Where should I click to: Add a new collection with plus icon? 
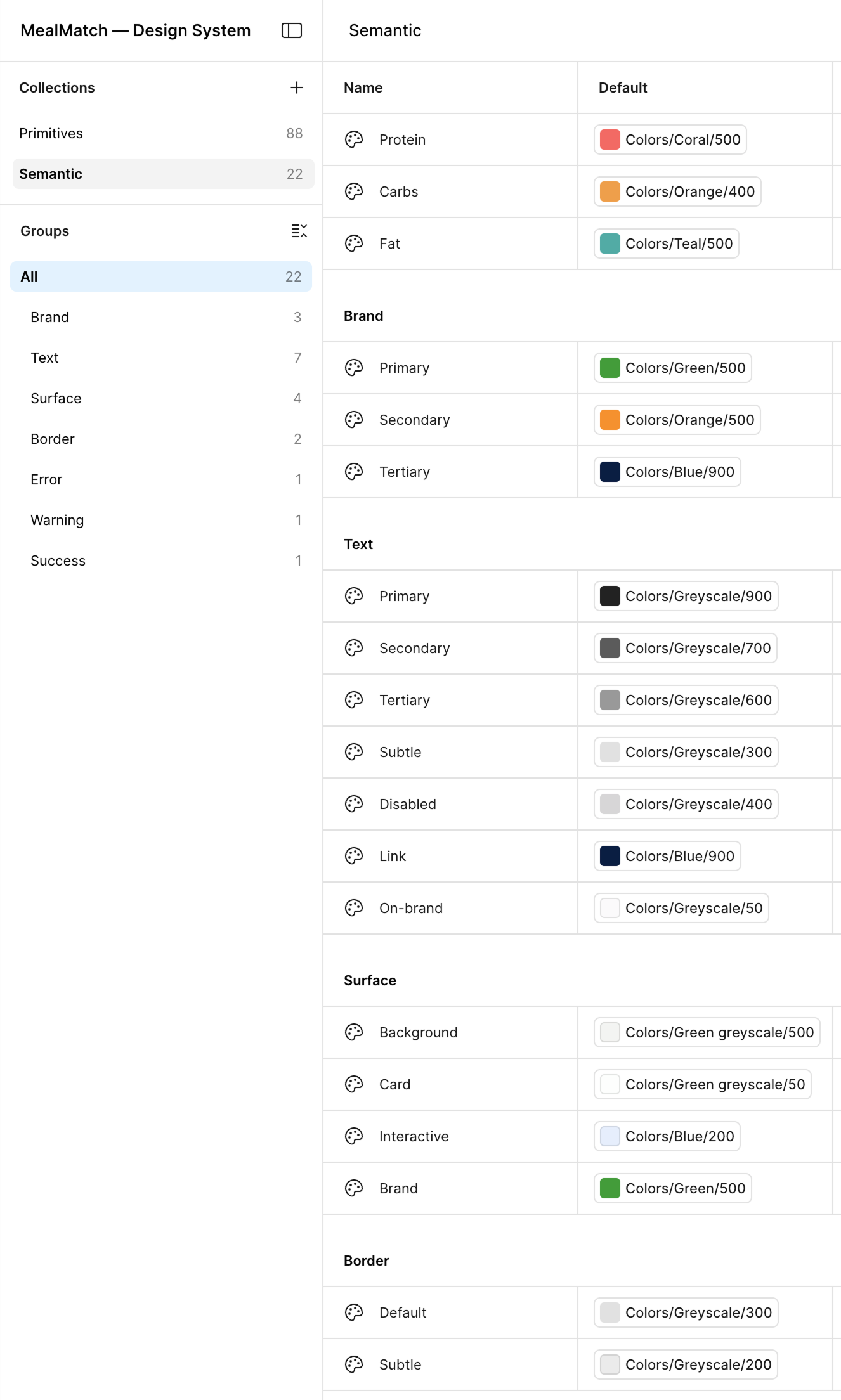click(x=296, y=87)
